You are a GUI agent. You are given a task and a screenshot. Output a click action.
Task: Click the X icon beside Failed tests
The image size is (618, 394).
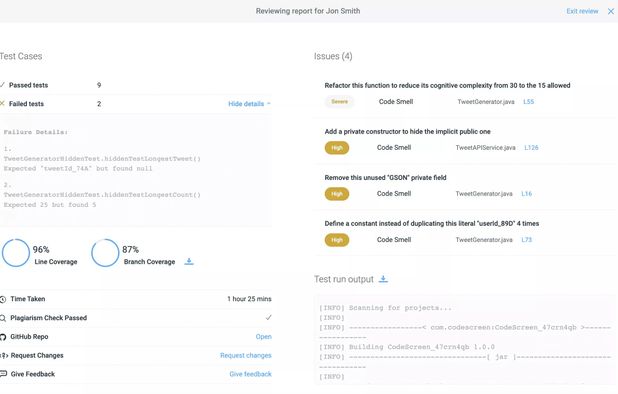click(x=2, y=104)
